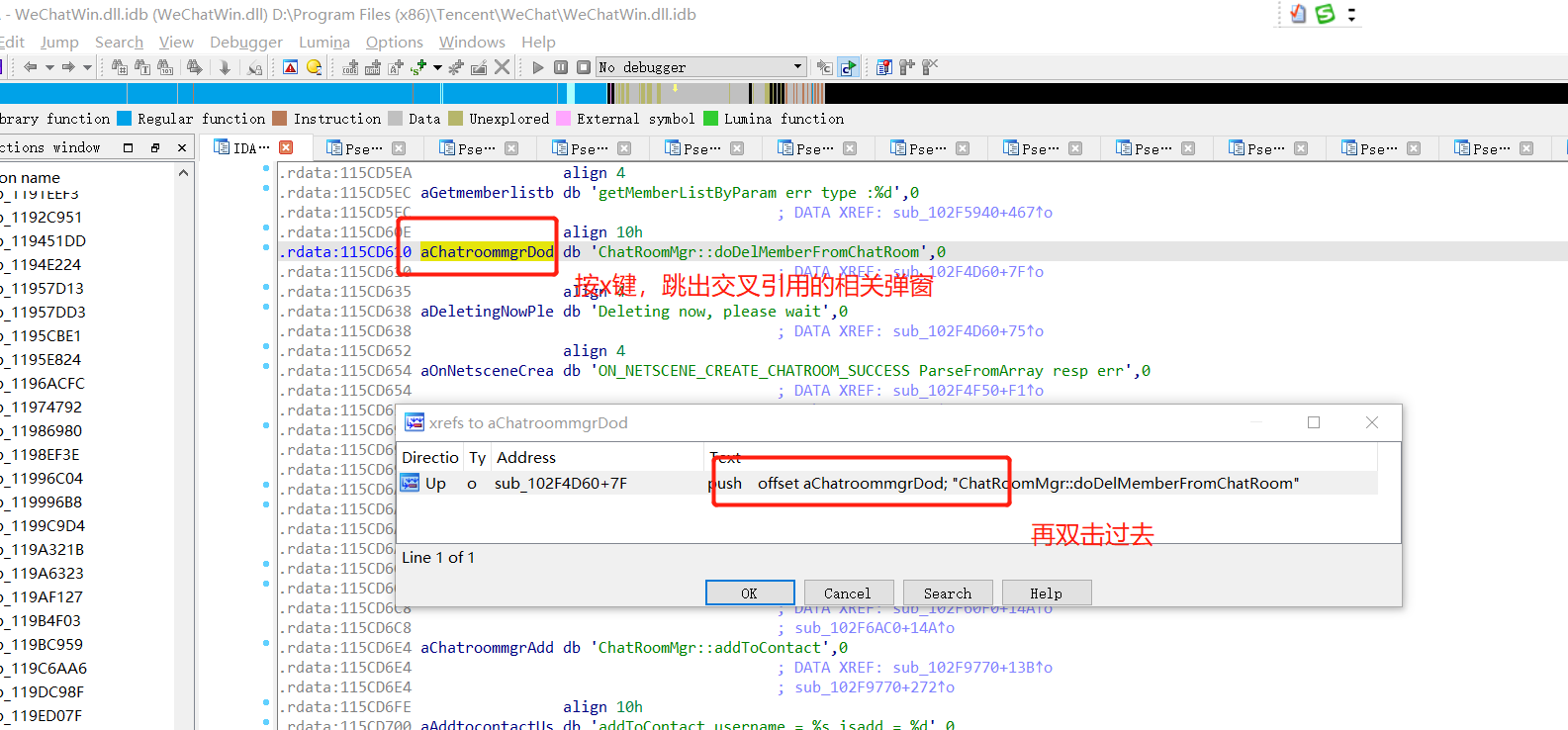Close the Functions window panel

182,147
